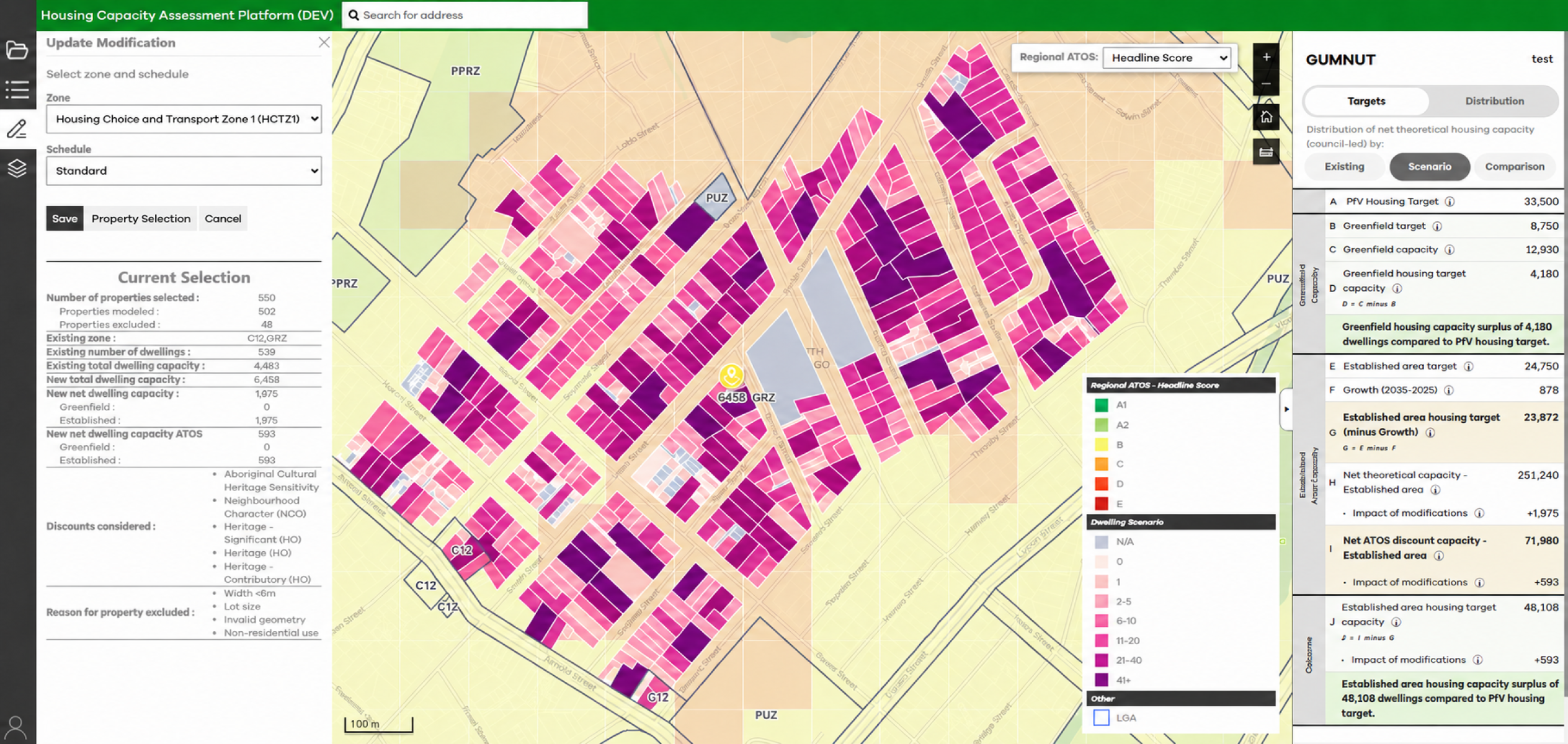
Task: Switch to the Targets tab
Action: pos(1366,101)
